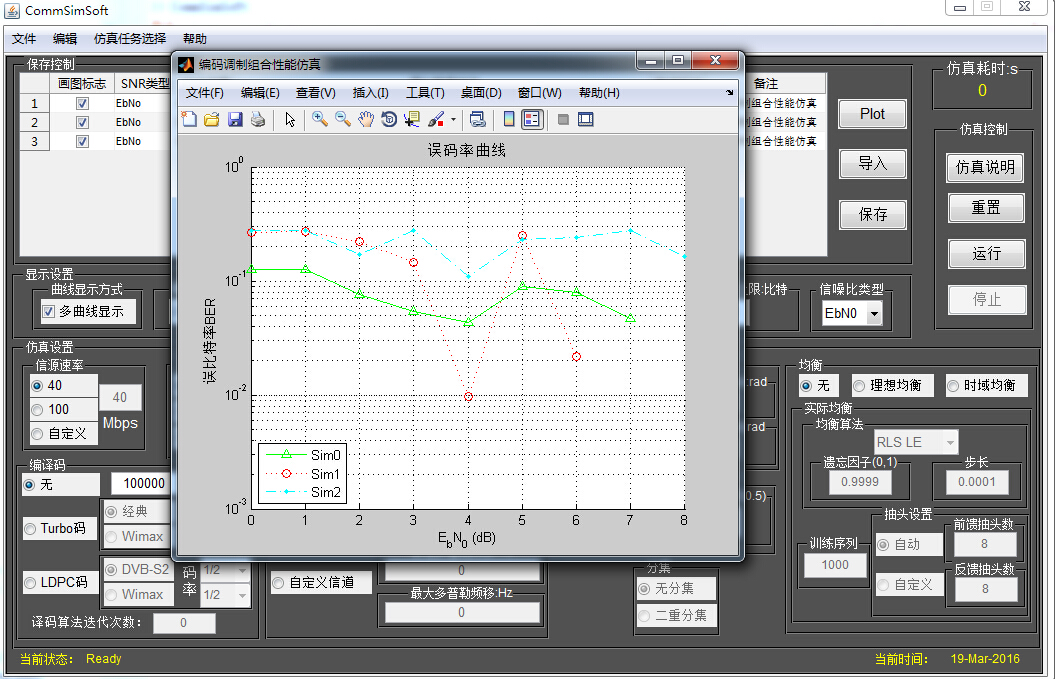The width and height of the screenshot is (1055, 679).
Task: Click the 训练序列 1000 input field
Action: pyautogui.click(x=835, y=565)
